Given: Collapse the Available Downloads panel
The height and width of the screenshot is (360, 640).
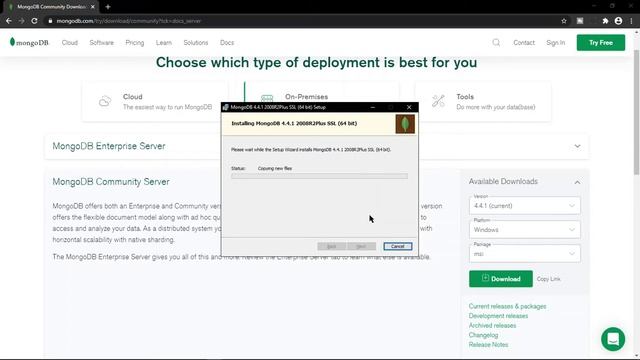Looking at the screenshot, I should pos(577,182).
